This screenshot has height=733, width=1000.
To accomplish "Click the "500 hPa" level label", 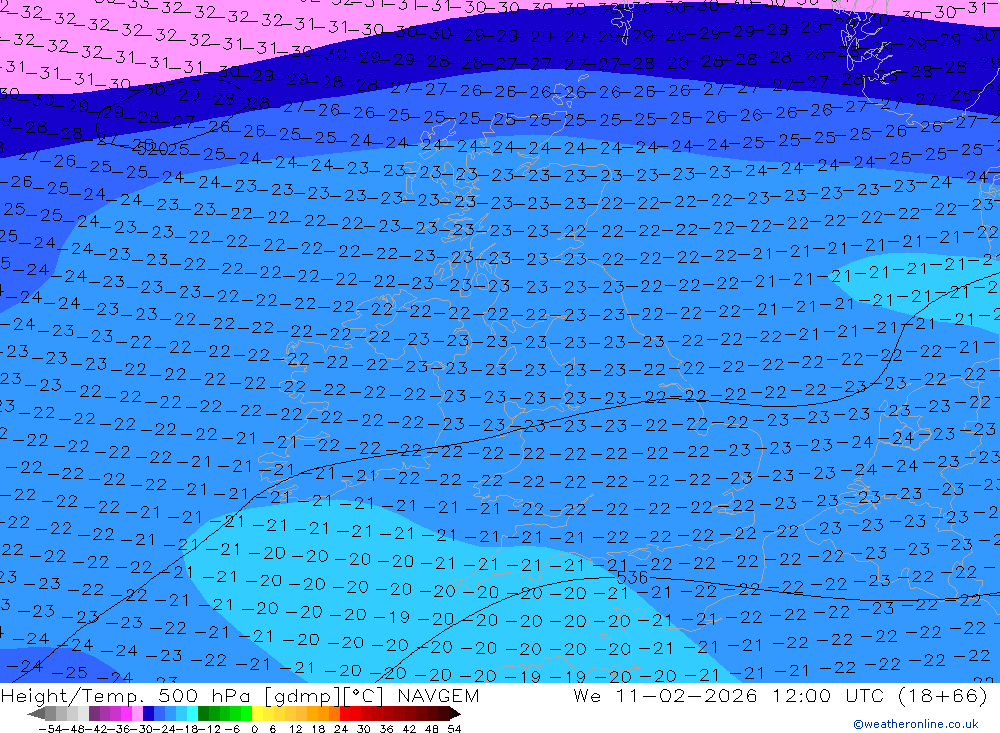I will [x=204, y=696].
